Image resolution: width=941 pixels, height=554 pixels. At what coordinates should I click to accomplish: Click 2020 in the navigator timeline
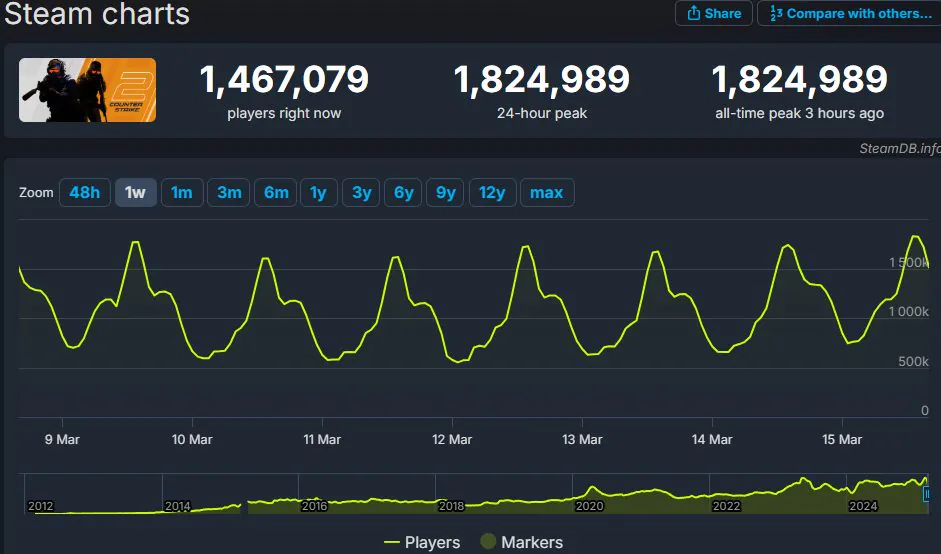point(589,506)
